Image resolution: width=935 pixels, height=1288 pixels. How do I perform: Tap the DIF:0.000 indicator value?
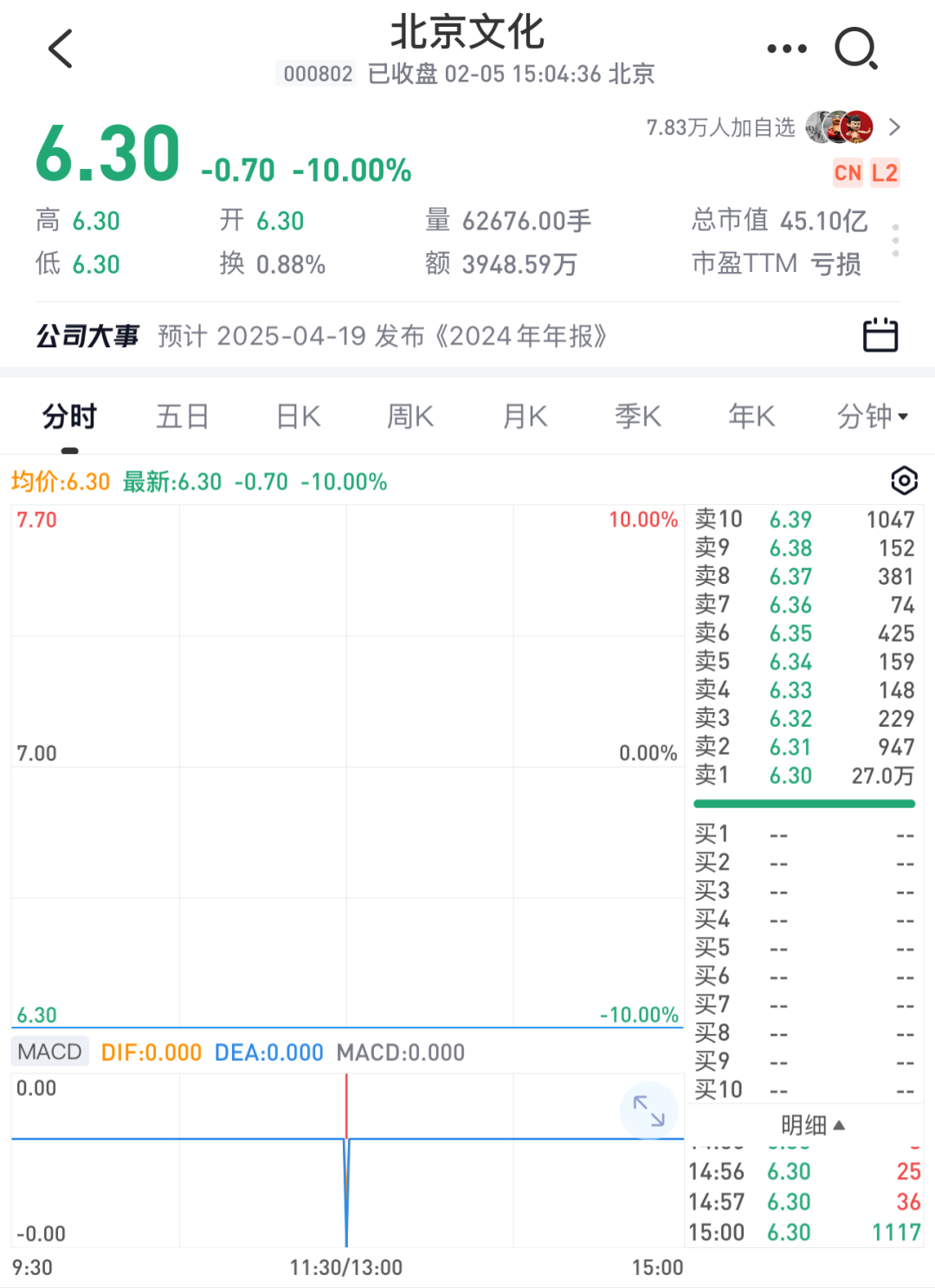coord(152,1052)
